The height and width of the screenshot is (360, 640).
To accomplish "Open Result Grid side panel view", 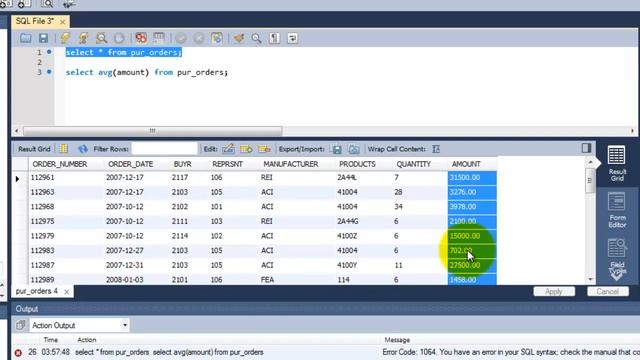I will coord(617,163).
